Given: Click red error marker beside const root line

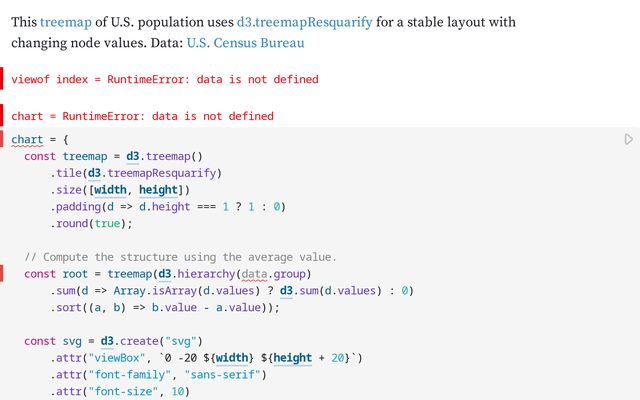Looking at the screenshot, I should pos(3,274).
